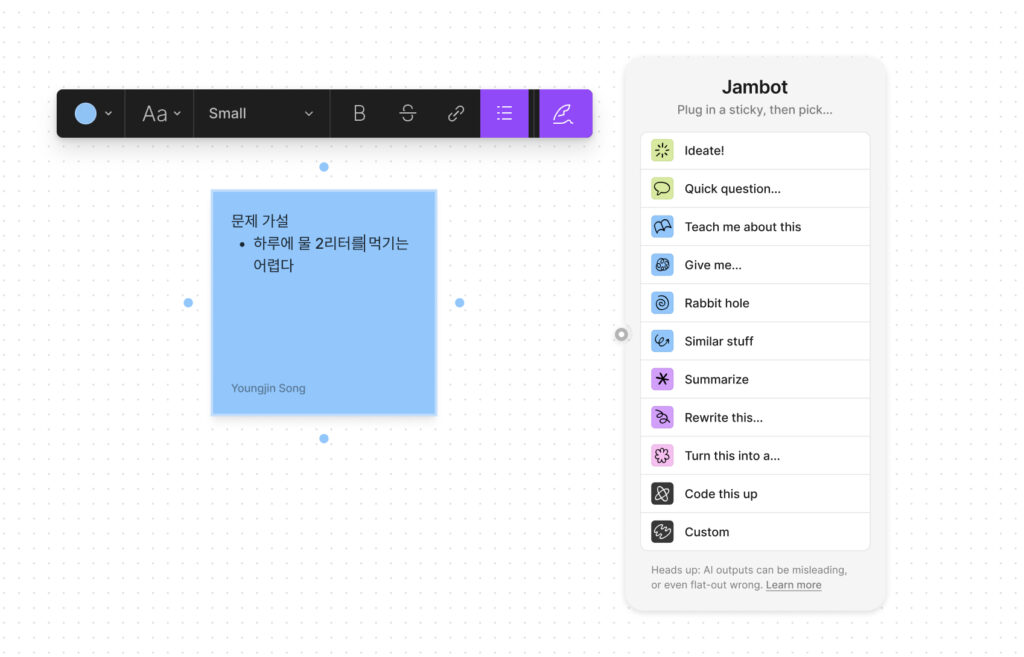Image resolution: width=1024 pixels, height=657 pixels.
Task: Click the Jambot input connector circle
Action: coord(621,334)
